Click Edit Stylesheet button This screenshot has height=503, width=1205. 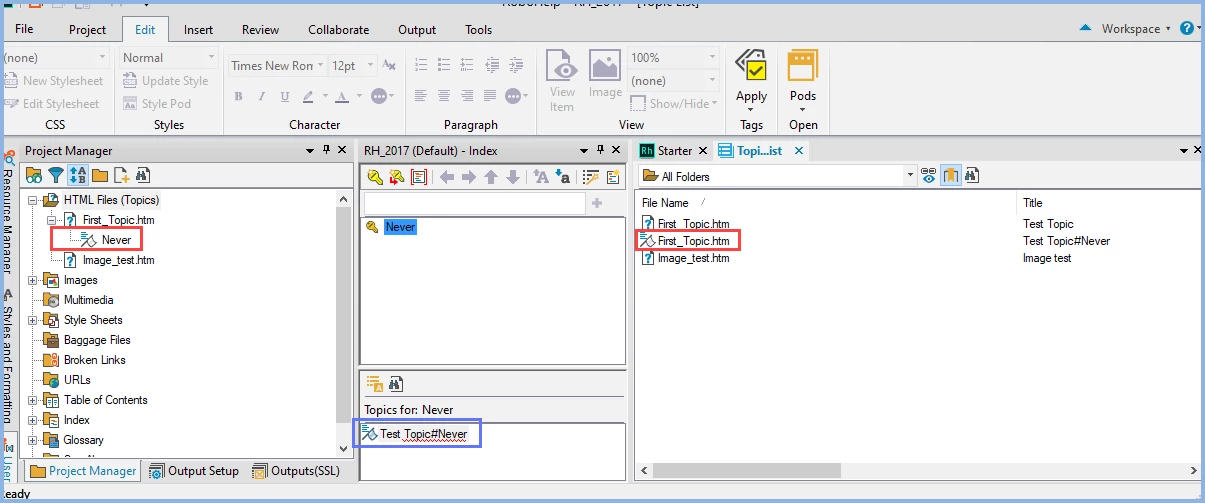coord(52,104)
